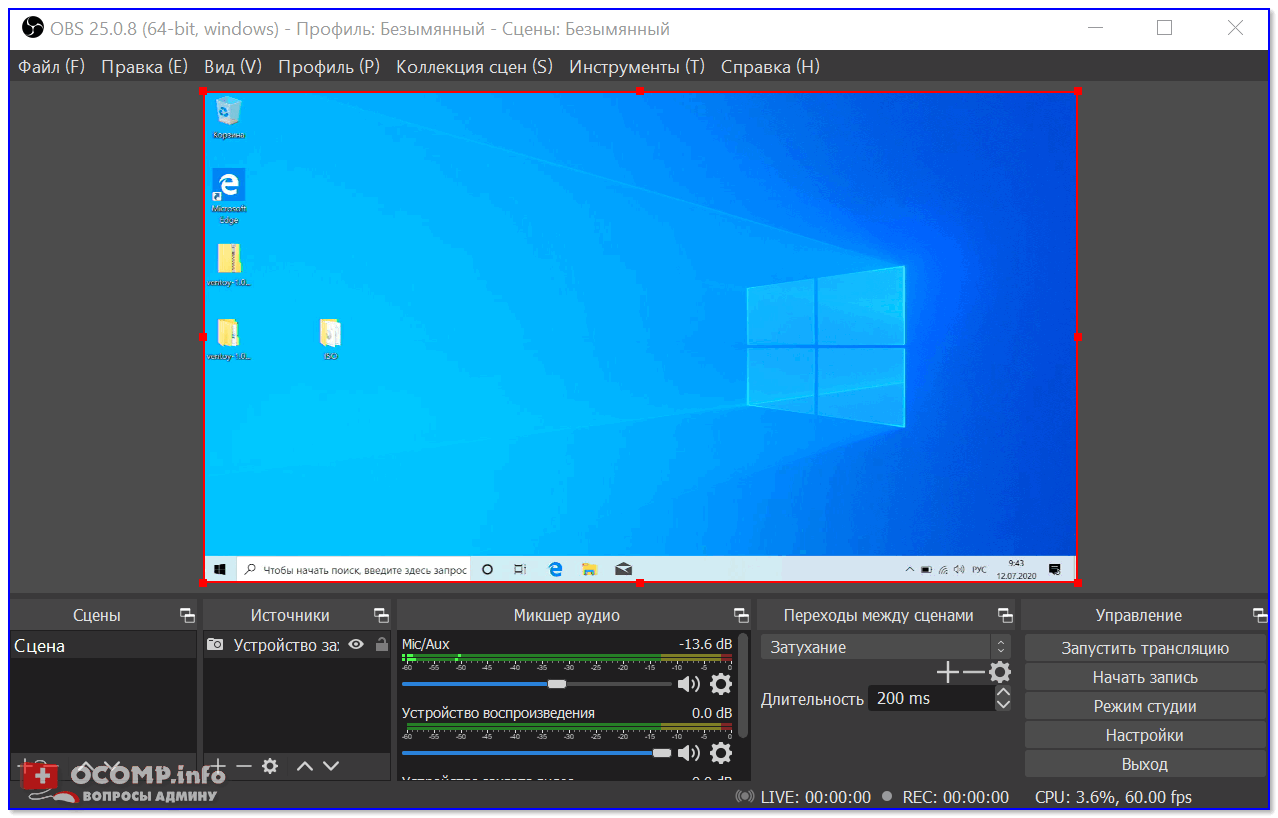Add a scene transition with plus icon
1278x818 pixels.
pos(947,672)
